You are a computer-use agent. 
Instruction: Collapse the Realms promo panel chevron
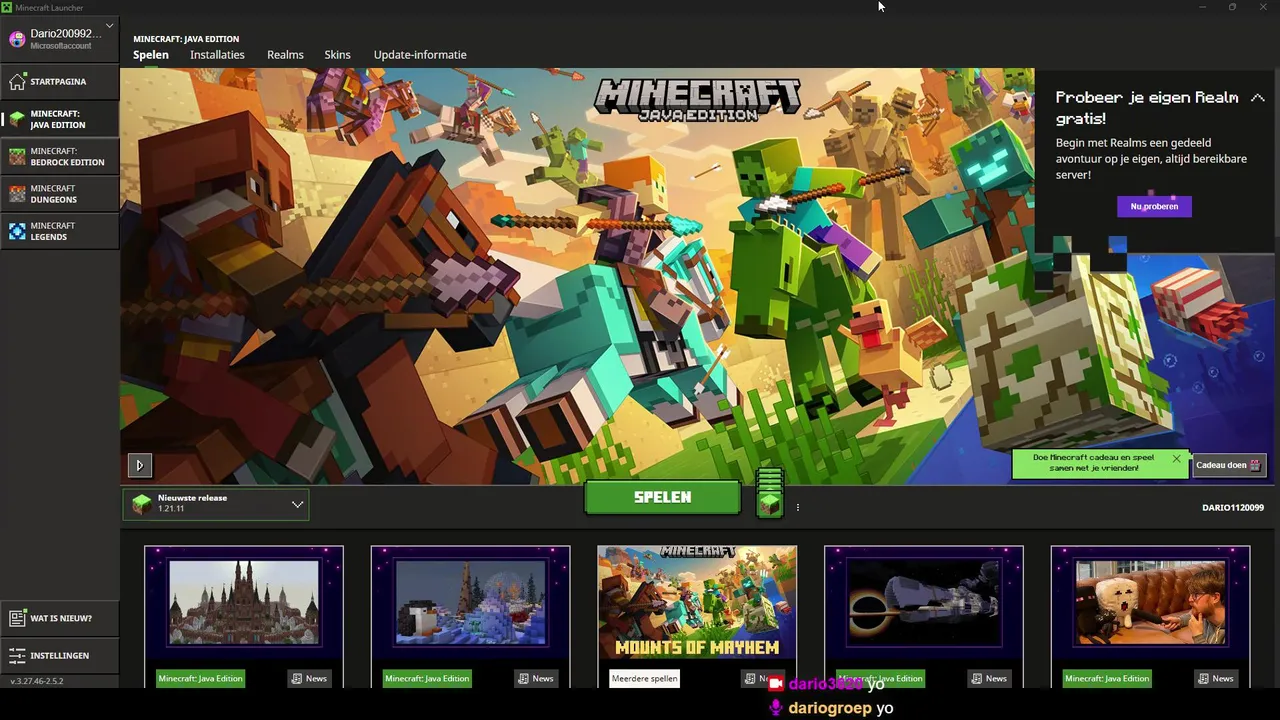1257,98
